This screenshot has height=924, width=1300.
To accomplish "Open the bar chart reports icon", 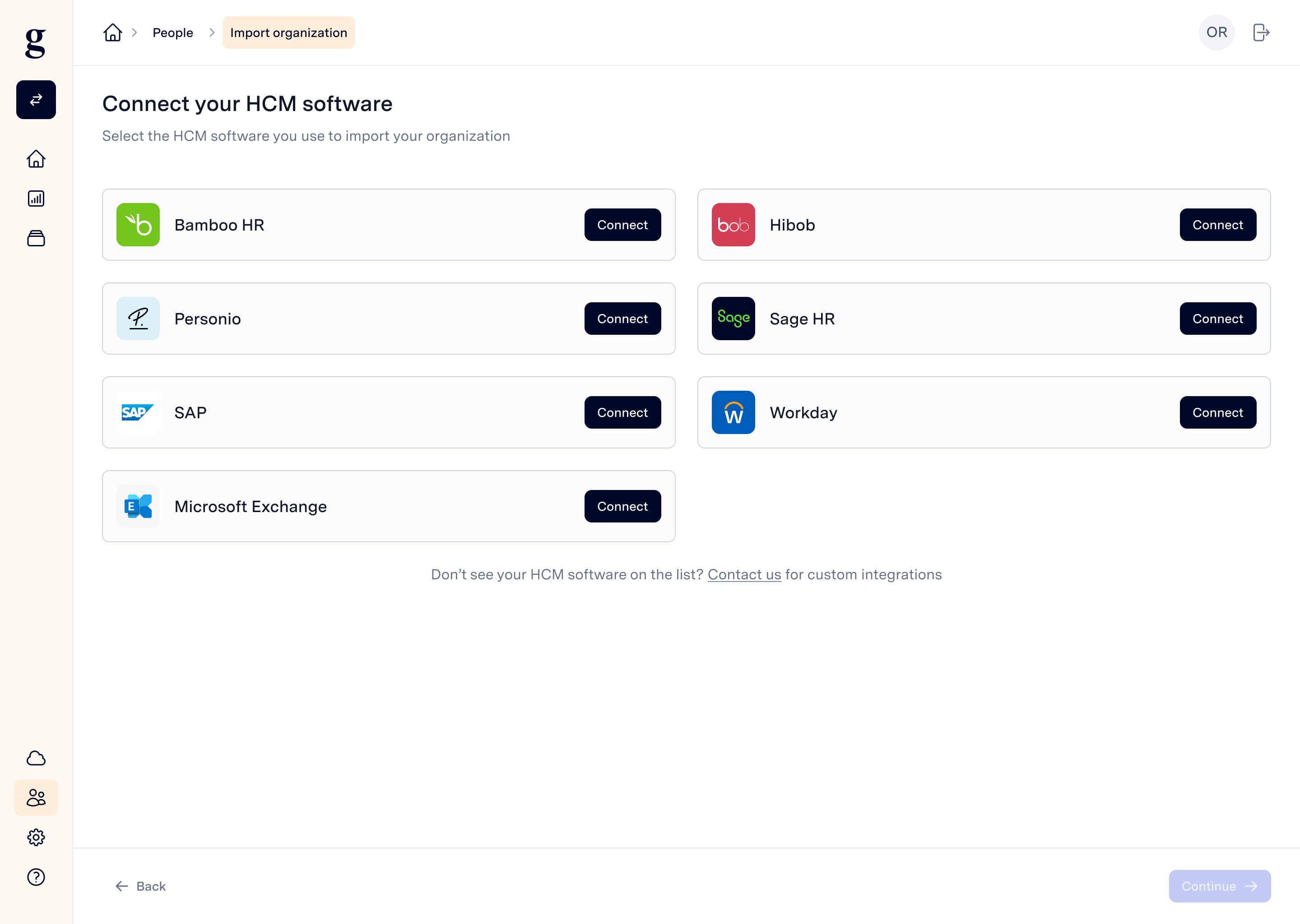I will point(36,199).
